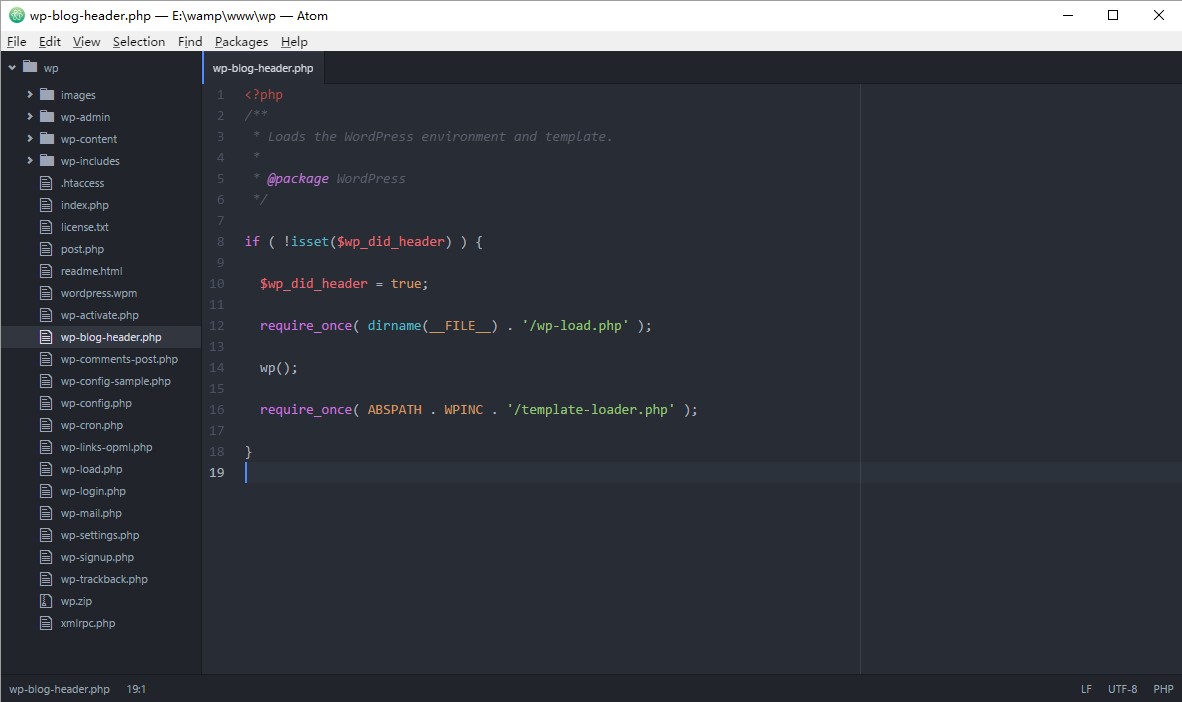Click the 19:1 cursor position indicator
The width and height of the screenshot is (1182, 702).
click(x=136, y=689)
